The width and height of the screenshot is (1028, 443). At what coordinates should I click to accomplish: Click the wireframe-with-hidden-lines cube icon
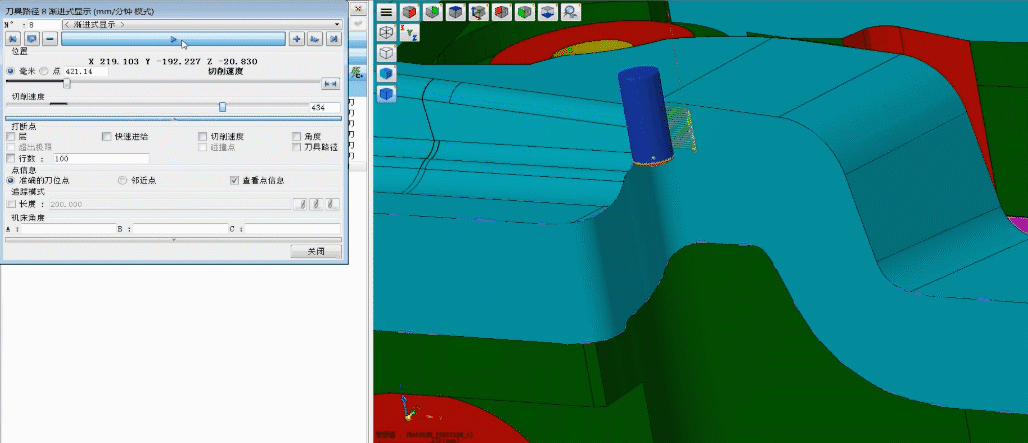coord(387,32)
